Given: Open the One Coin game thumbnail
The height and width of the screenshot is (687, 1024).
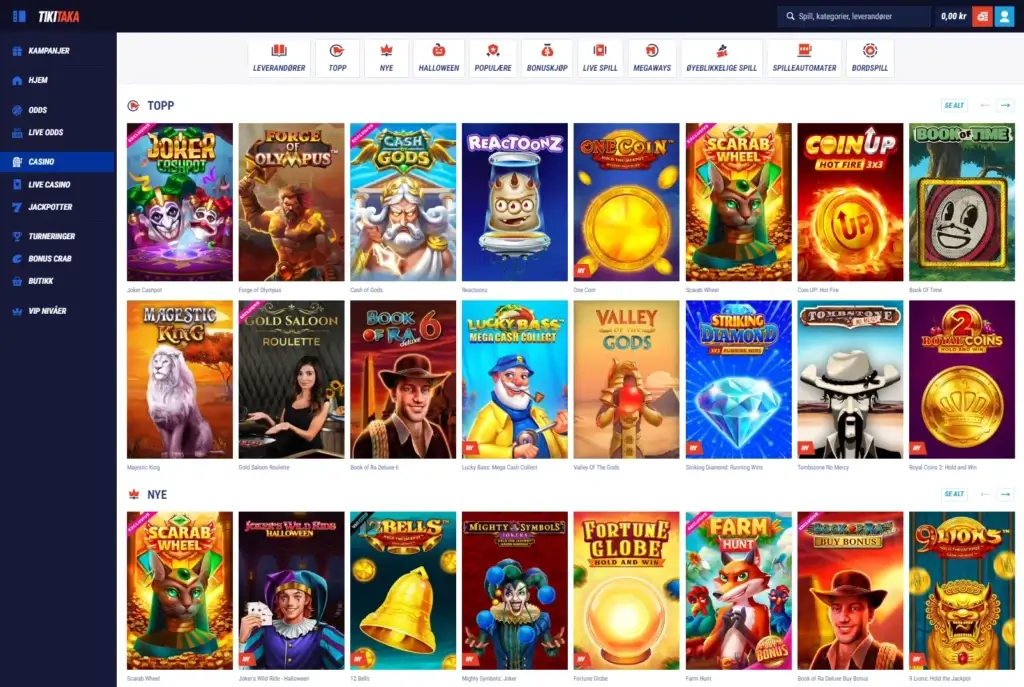Looking at the screenshot, I should (626, 202).
